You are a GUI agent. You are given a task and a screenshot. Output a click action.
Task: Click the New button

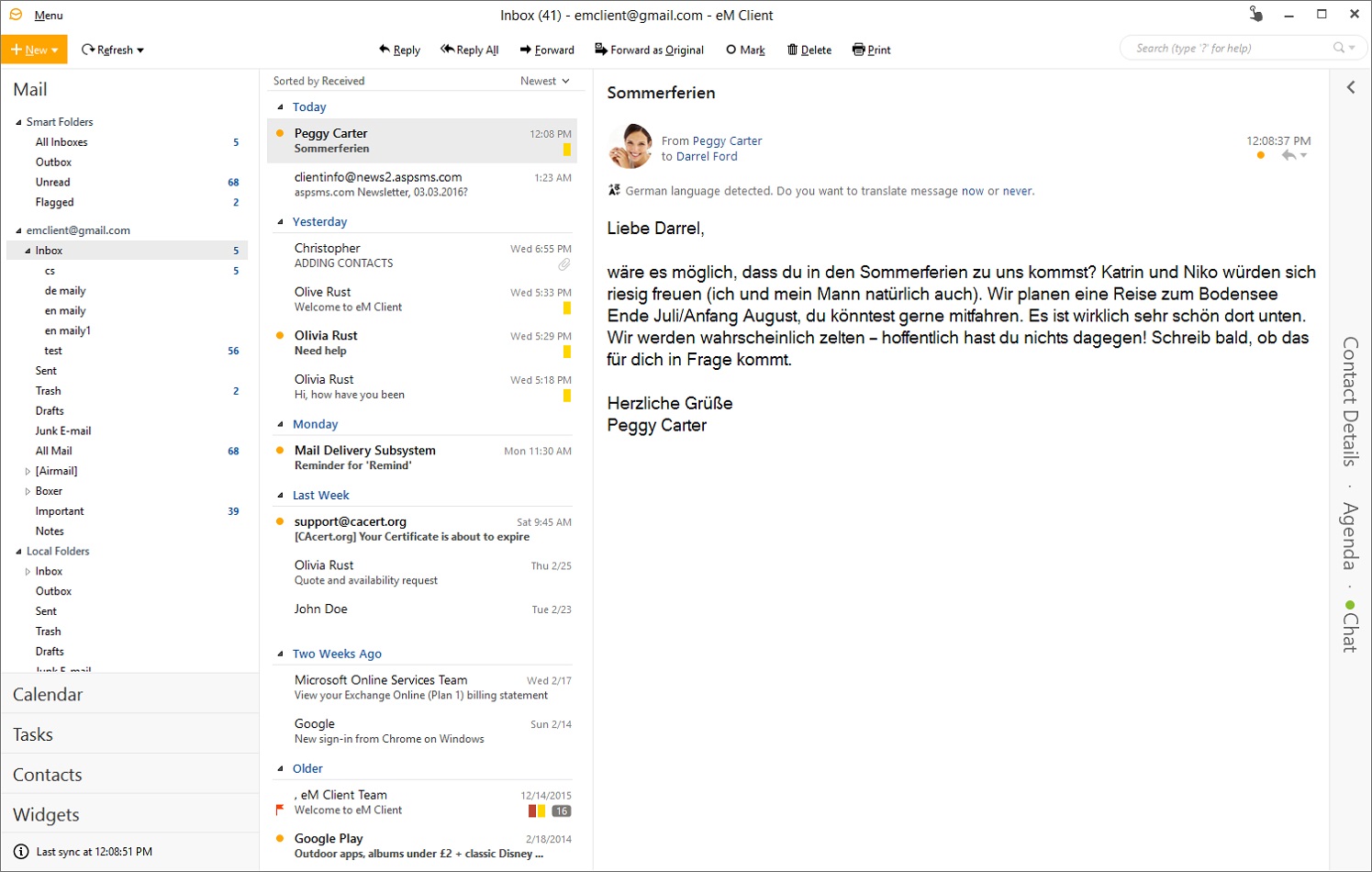(x=30, y=50)
